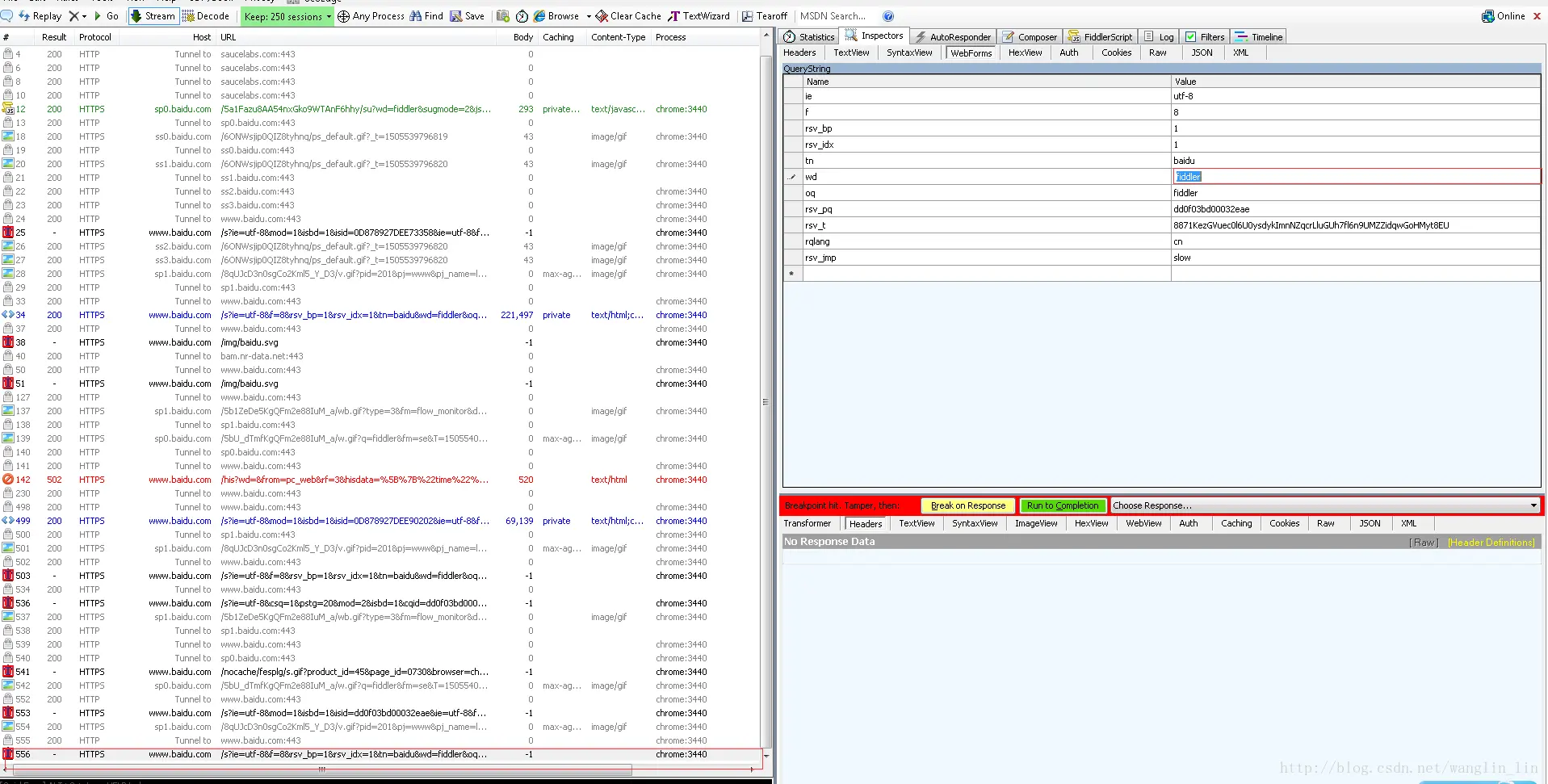Click Clear Cache in the toolbar

[628, 15]
